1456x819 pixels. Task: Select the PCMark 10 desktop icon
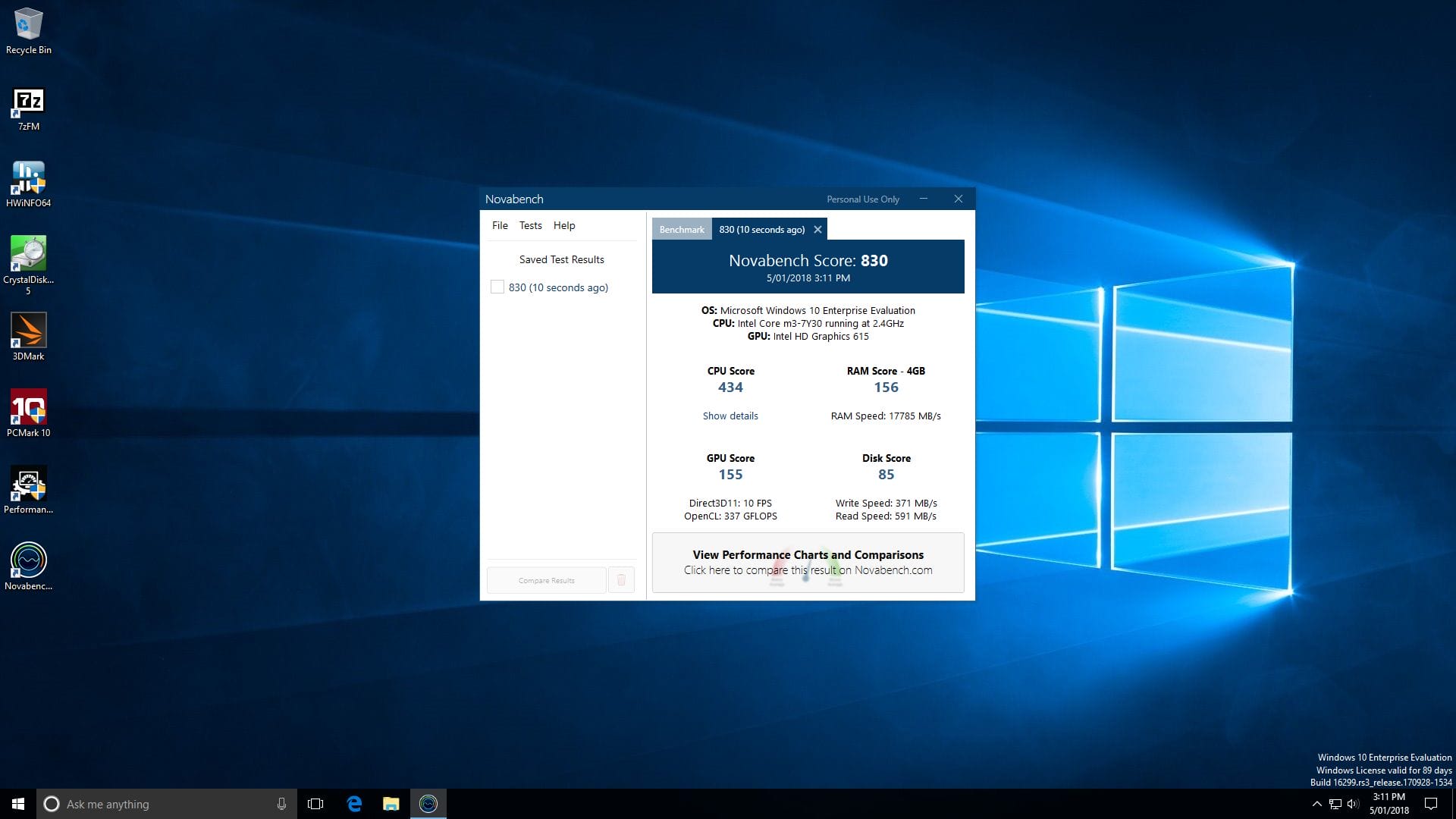[x=28, y=414]
